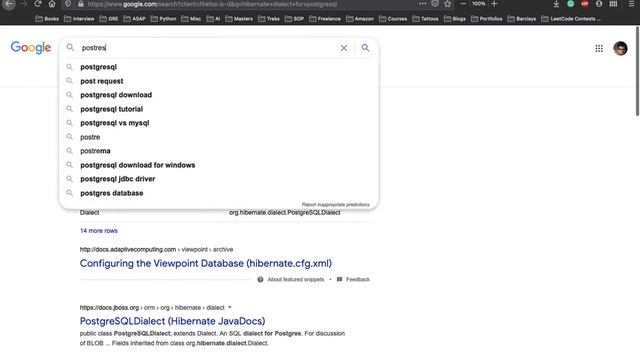Open the Freelance bookmarks folder
The image size is (640, 360).
325,19
